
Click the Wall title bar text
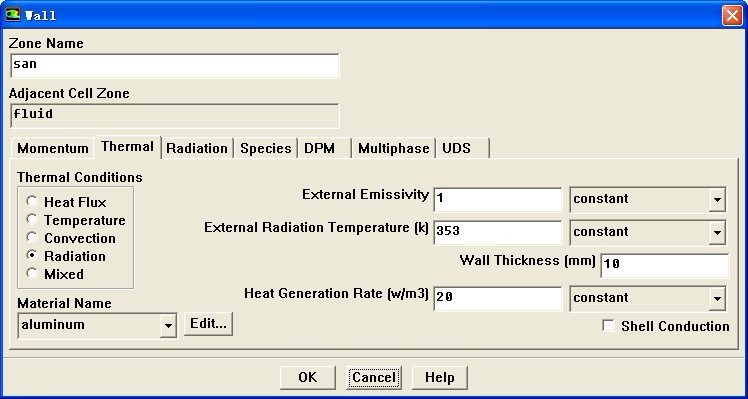41,15
